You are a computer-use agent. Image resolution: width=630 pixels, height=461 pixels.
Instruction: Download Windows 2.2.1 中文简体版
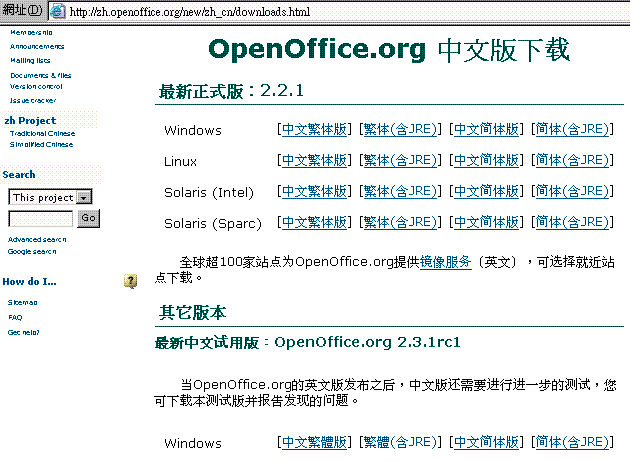(x=486, y=129)
